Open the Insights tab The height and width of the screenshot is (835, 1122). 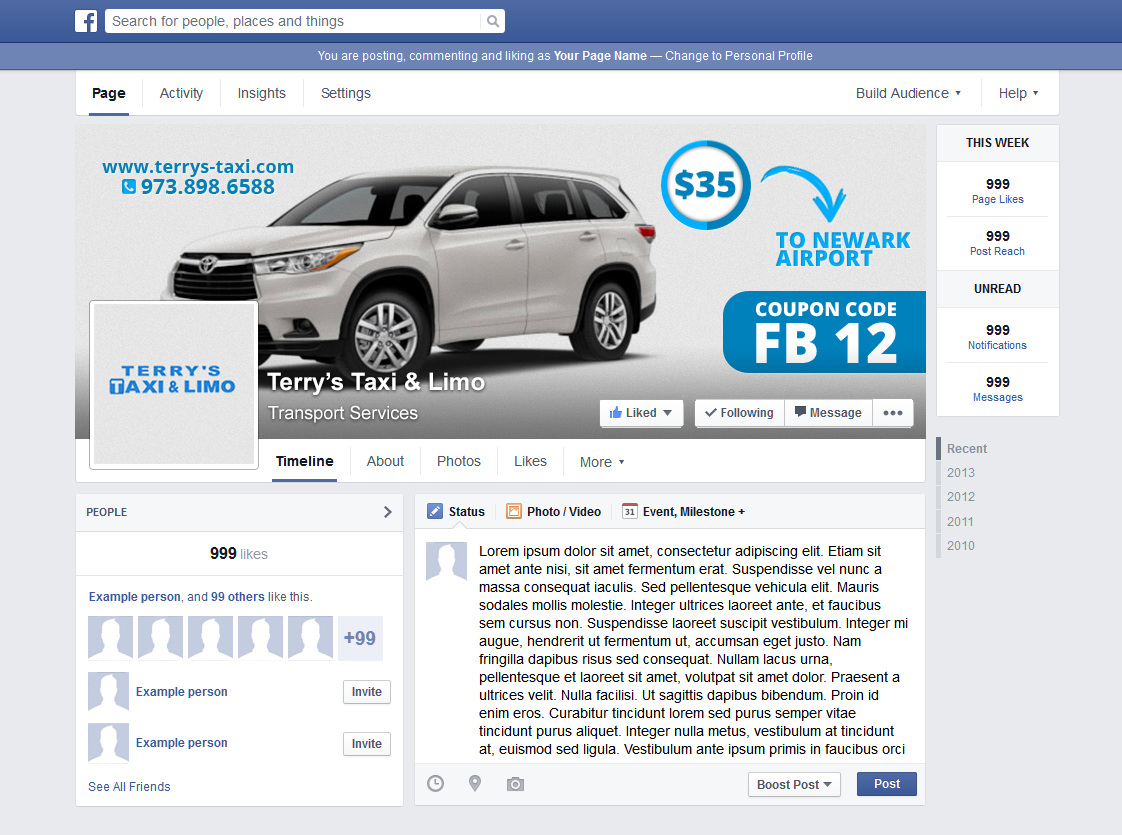click(x=261, y=93)
